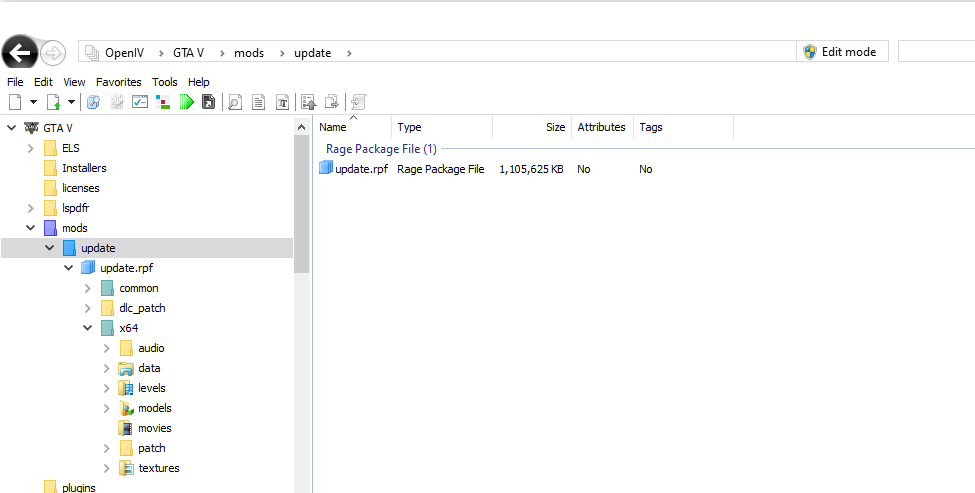
Task: Click the GTA V breadcrumb segment
Action: point(188,53)
